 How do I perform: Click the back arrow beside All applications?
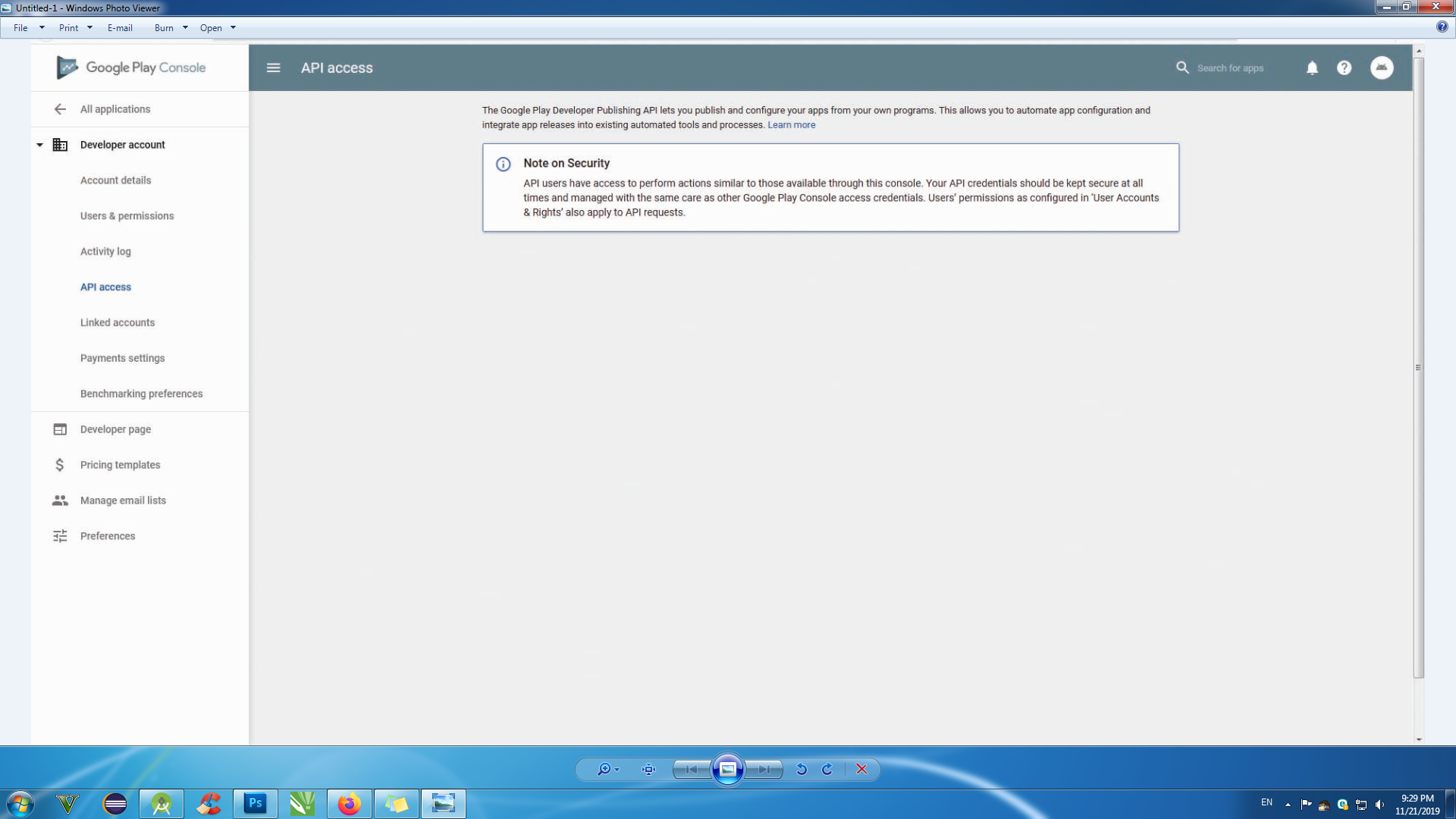pyautogui.click(x=60, y=109)
